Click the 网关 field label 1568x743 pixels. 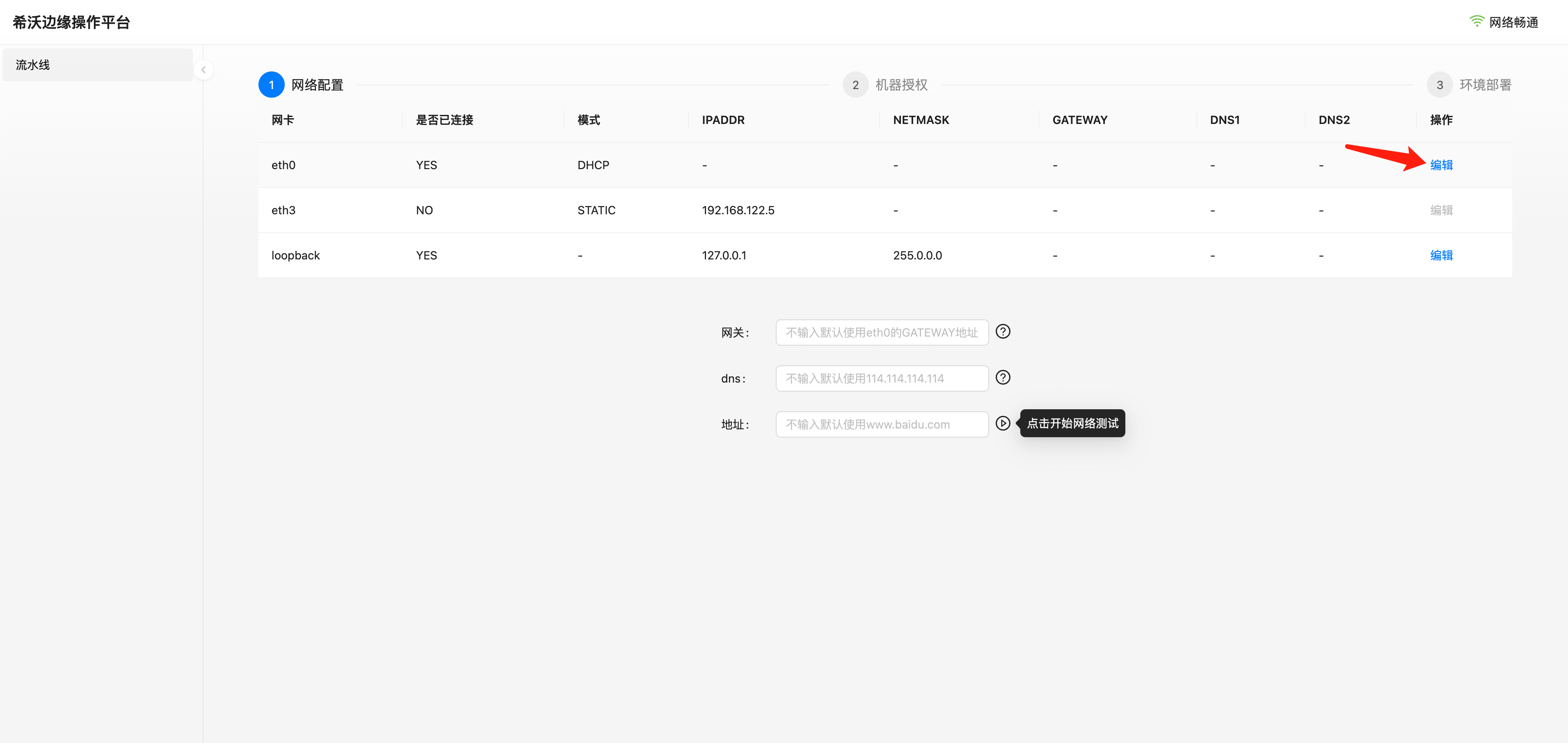tap(735, 333)
